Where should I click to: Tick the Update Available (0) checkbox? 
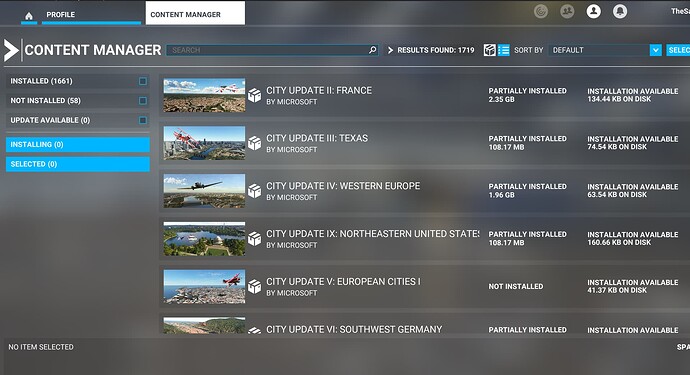[x=143, y=120]
